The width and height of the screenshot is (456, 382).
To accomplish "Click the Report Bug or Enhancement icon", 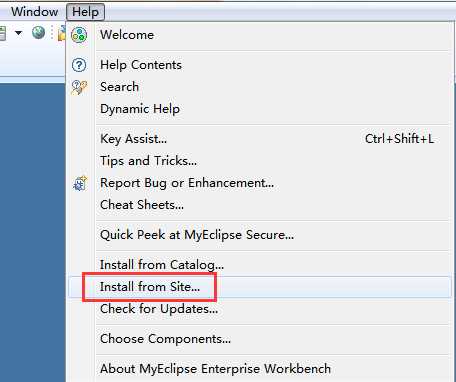I will pyautogui.click(x=80, y=183).
